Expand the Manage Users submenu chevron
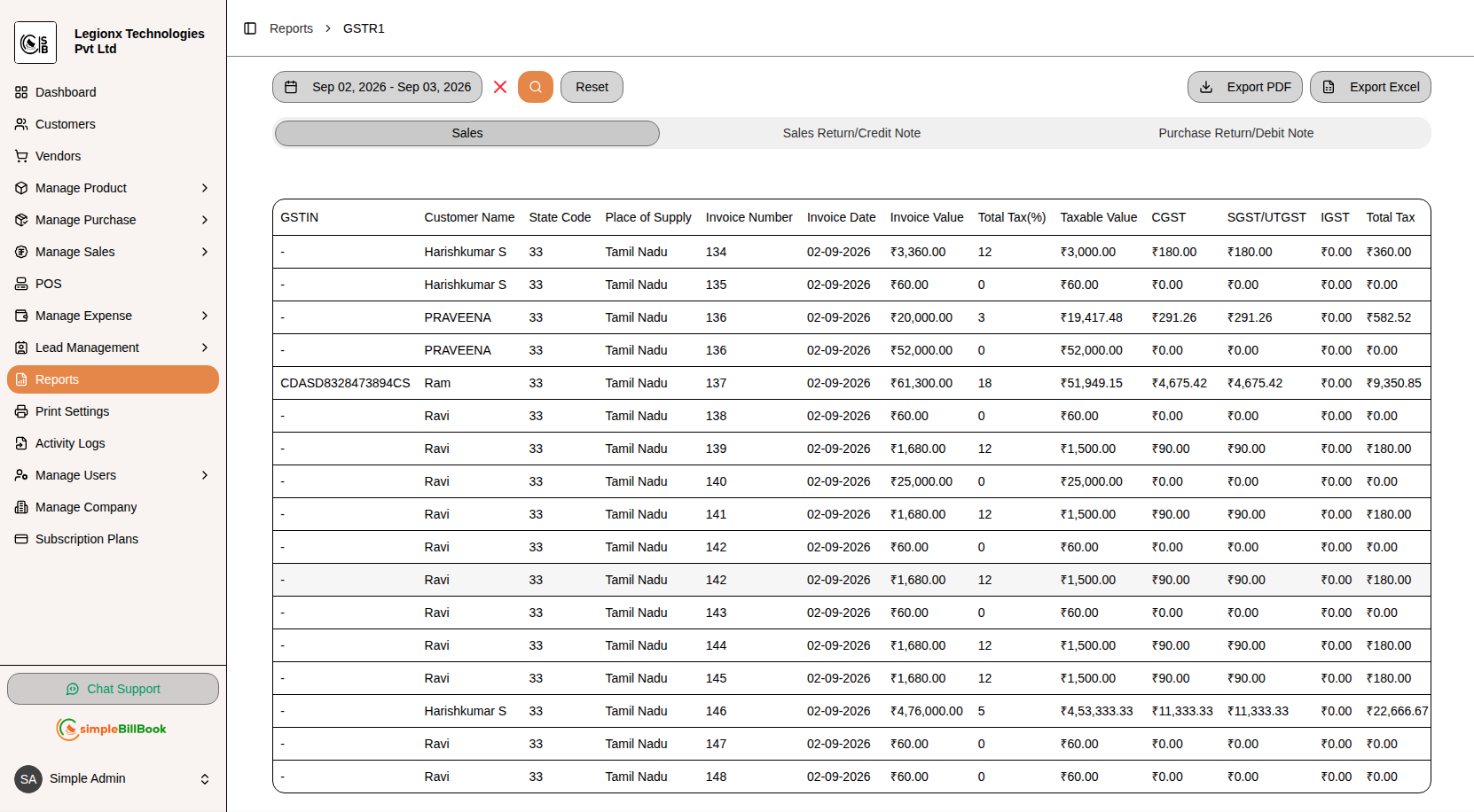The width and height of the screenshot is (1474, 812). click(205, 475)
